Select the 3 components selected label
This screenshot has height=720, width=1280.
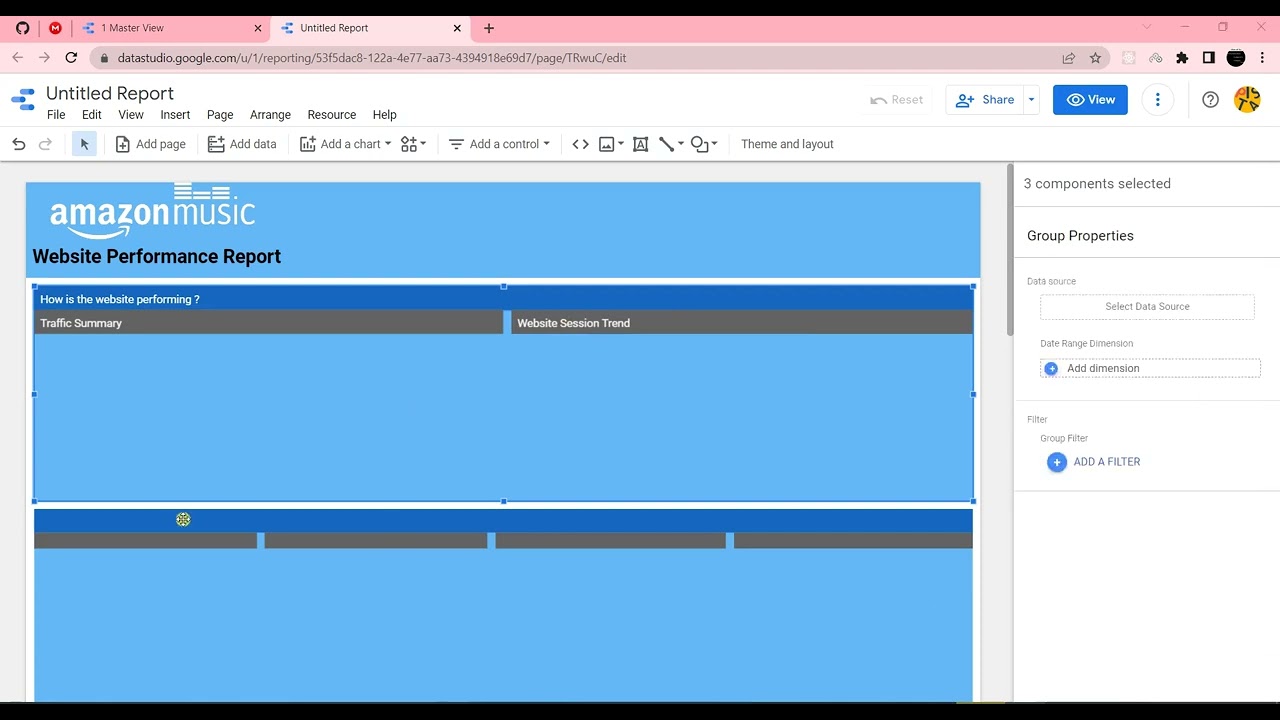click(1097, 184)
